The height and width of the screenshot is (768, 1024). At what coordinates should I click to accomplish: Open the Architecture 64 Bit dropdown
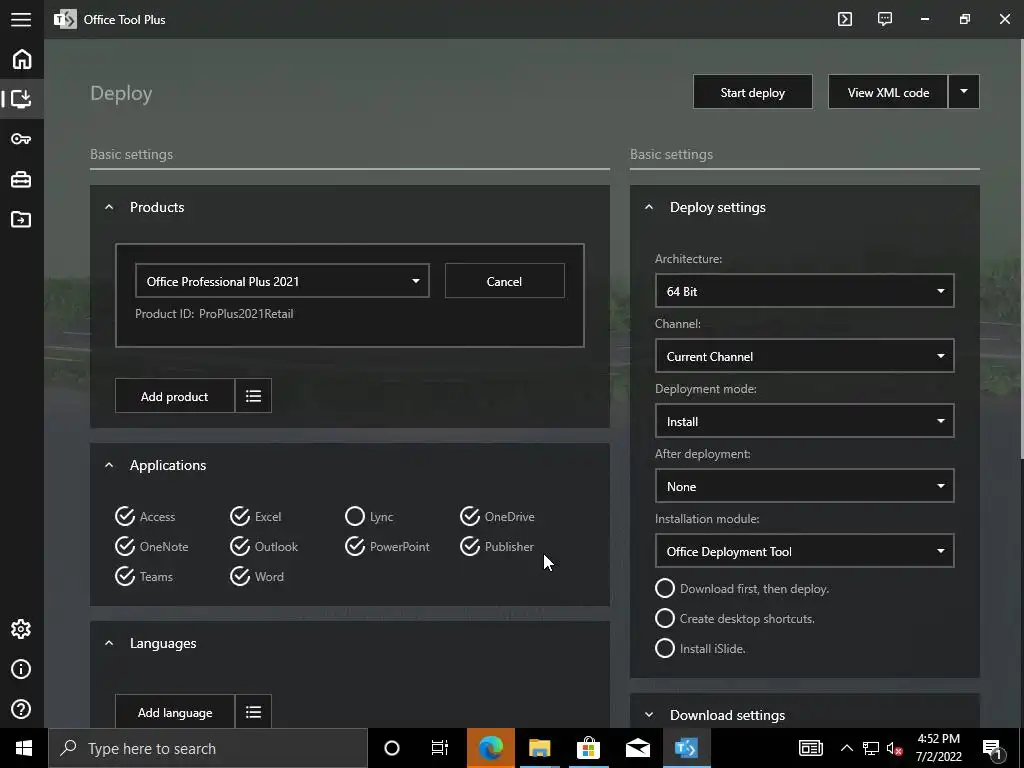click(805, 291)
